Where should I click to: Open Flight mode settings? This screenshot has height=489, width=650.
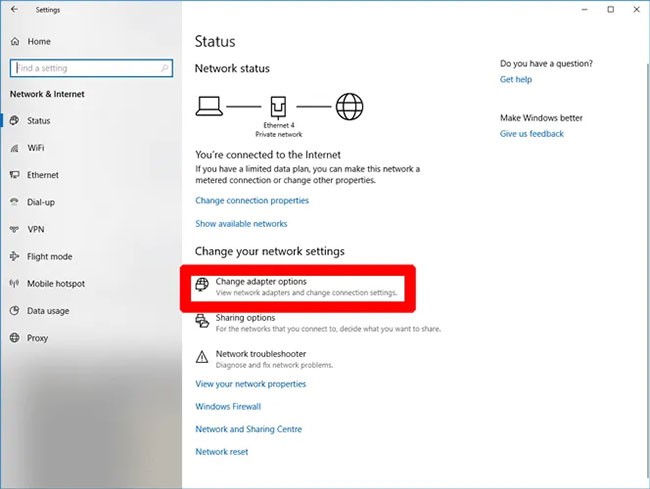(x=49, y=256)
